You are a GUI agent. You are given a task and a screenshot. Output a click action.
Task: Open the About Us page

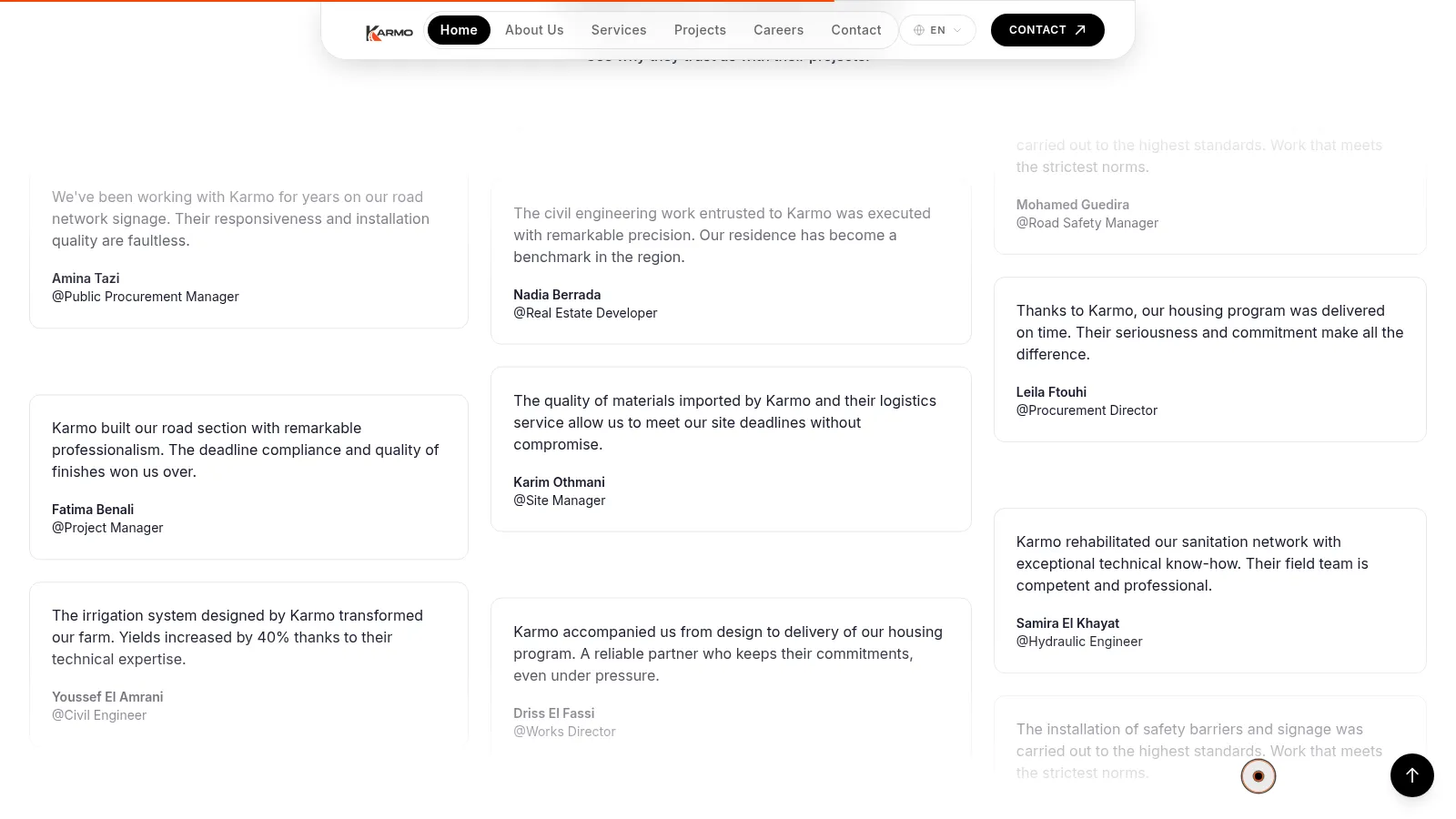pos(534,30)
